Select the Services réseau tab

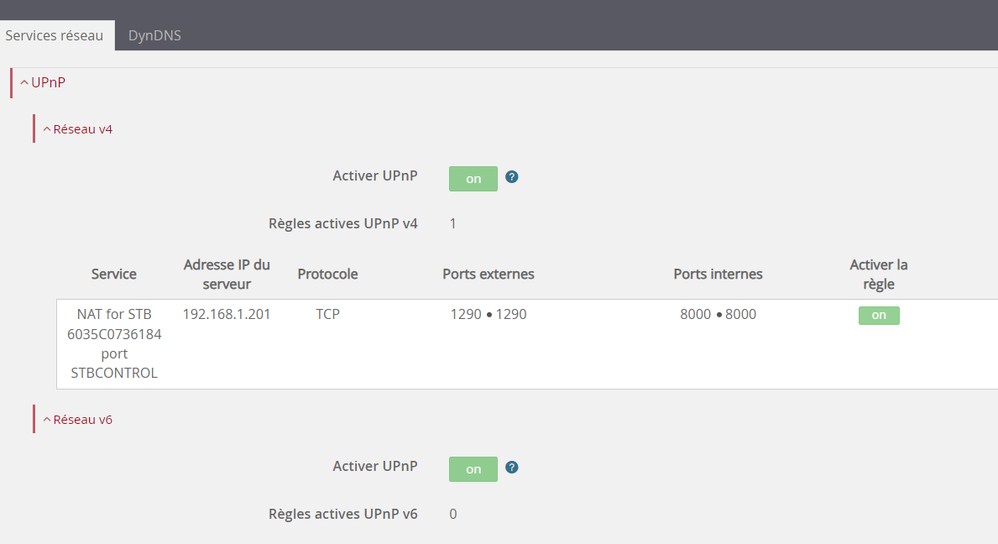tap(54, 35)
